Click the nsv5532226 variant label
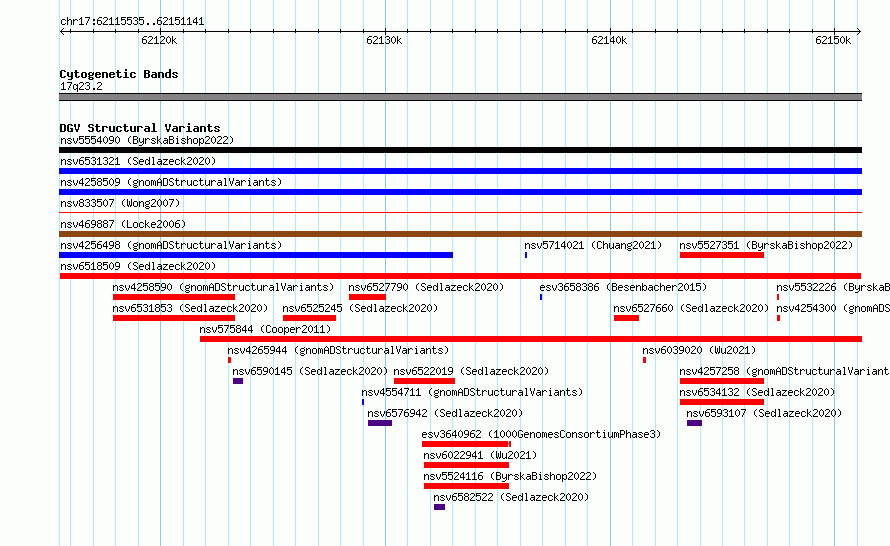 click(x=833, y=287)
